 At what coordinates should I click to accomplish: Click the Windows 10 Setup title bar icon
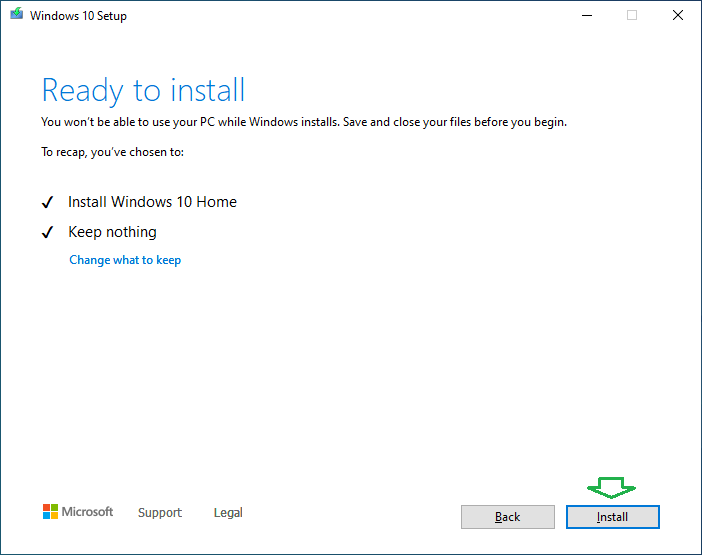pyautogui.click(x=17, y=14)
